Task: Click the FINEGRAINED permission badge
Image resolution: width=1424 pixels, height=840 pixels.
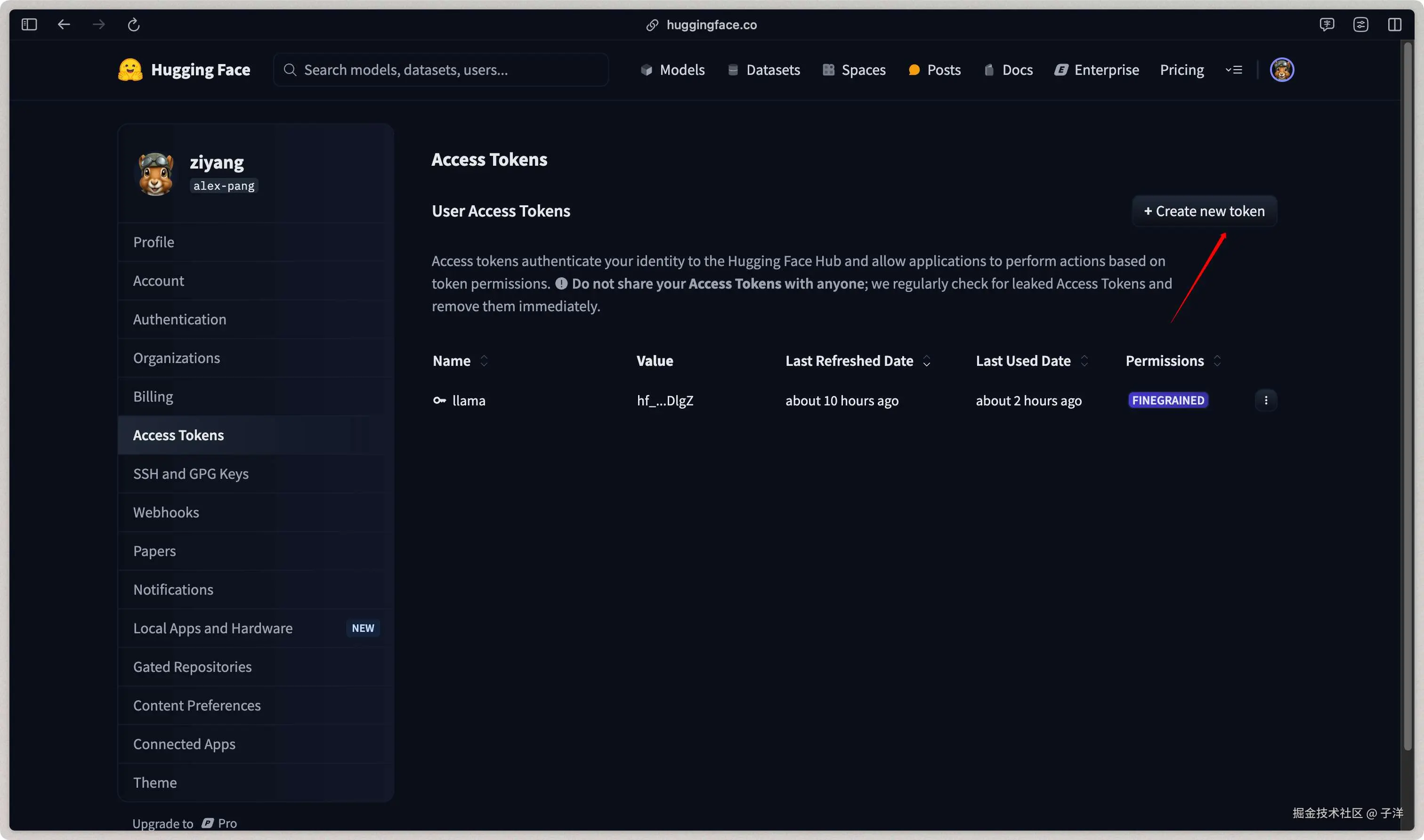Action: pyautogui.click(x=1168, y=400)
